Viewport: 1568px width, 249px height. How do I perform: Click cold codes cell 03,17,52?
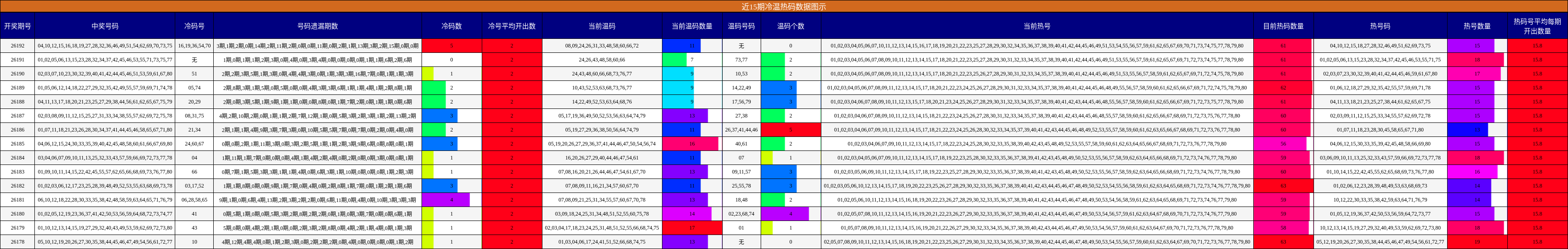[194, 186]
